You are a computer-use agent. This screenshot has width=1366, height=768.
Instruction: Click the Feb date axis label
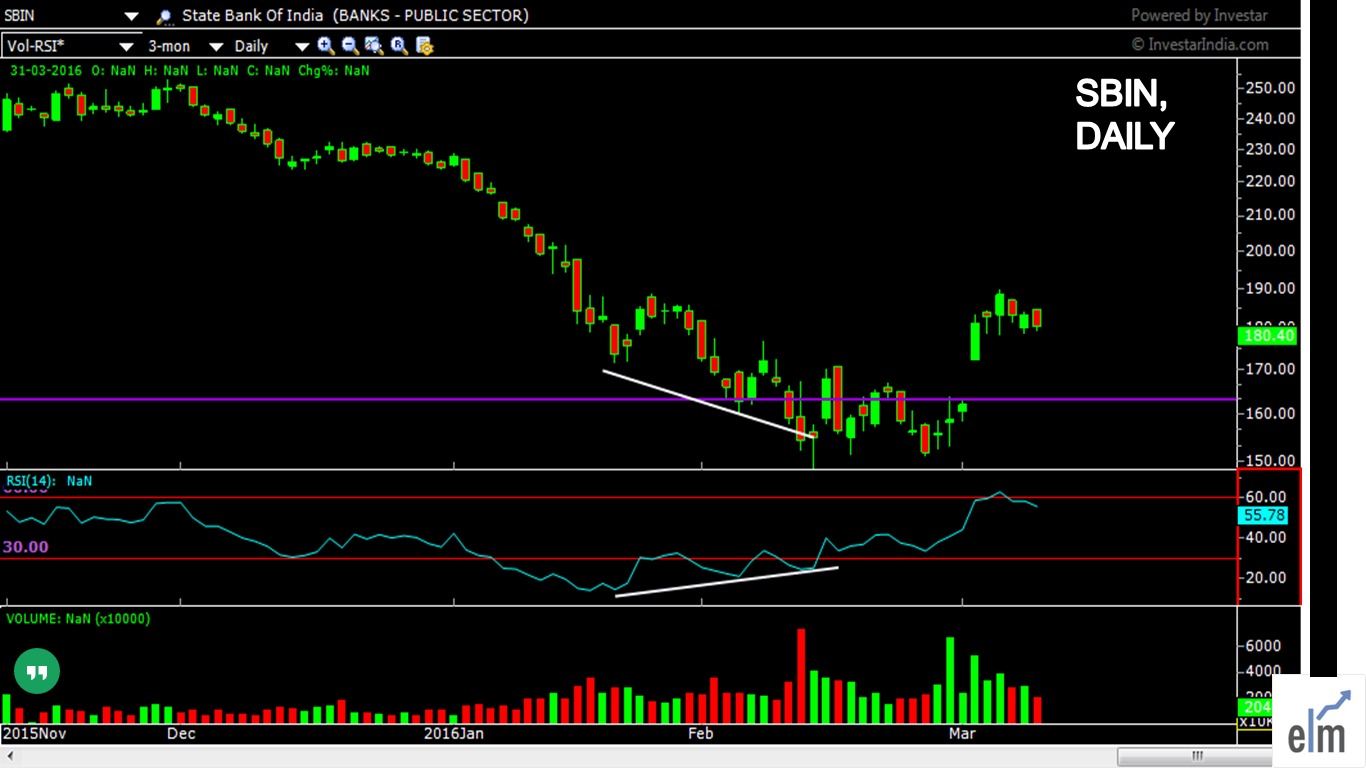click(701, 733)
